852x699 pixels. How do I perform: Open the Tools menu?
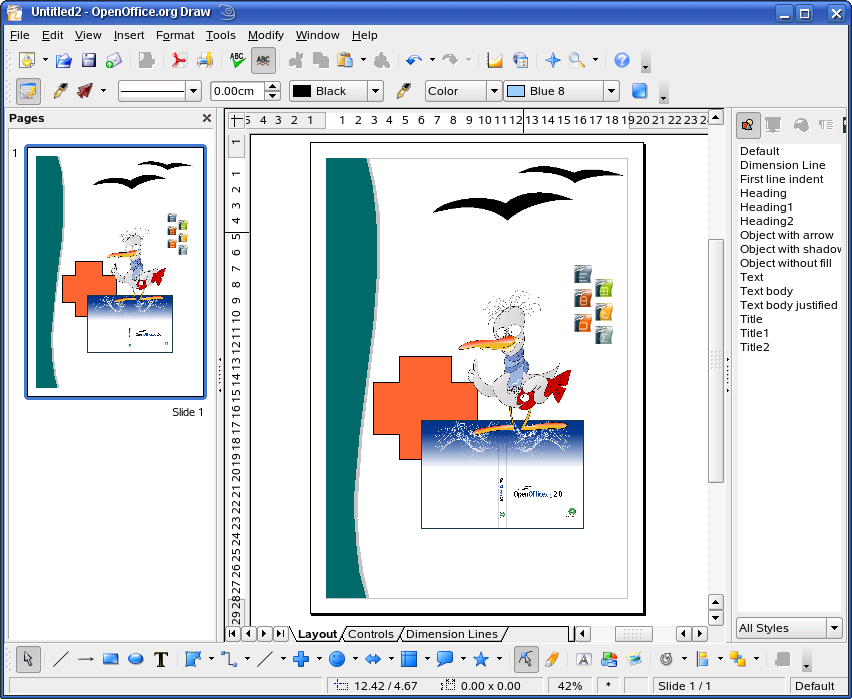click(221, 35)
